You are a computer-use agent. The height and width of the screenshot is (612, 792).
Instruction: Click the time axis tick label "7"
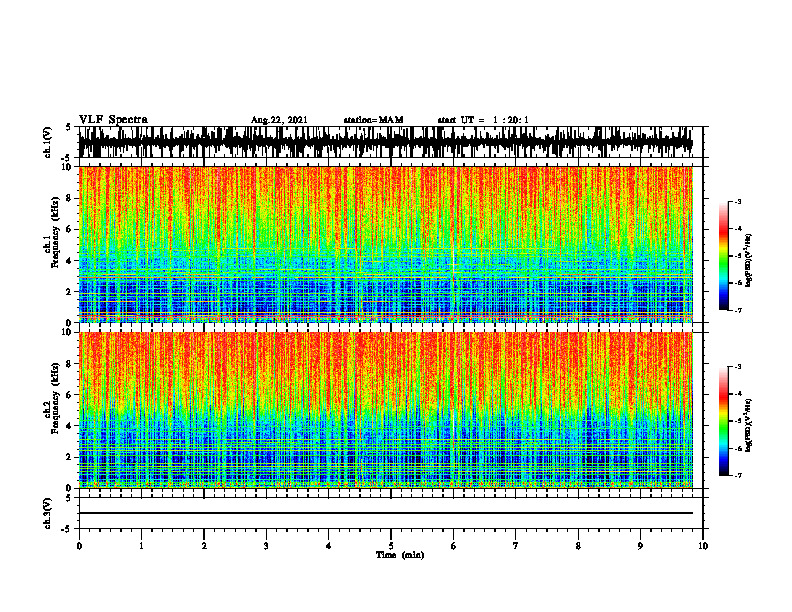point(516,546)
